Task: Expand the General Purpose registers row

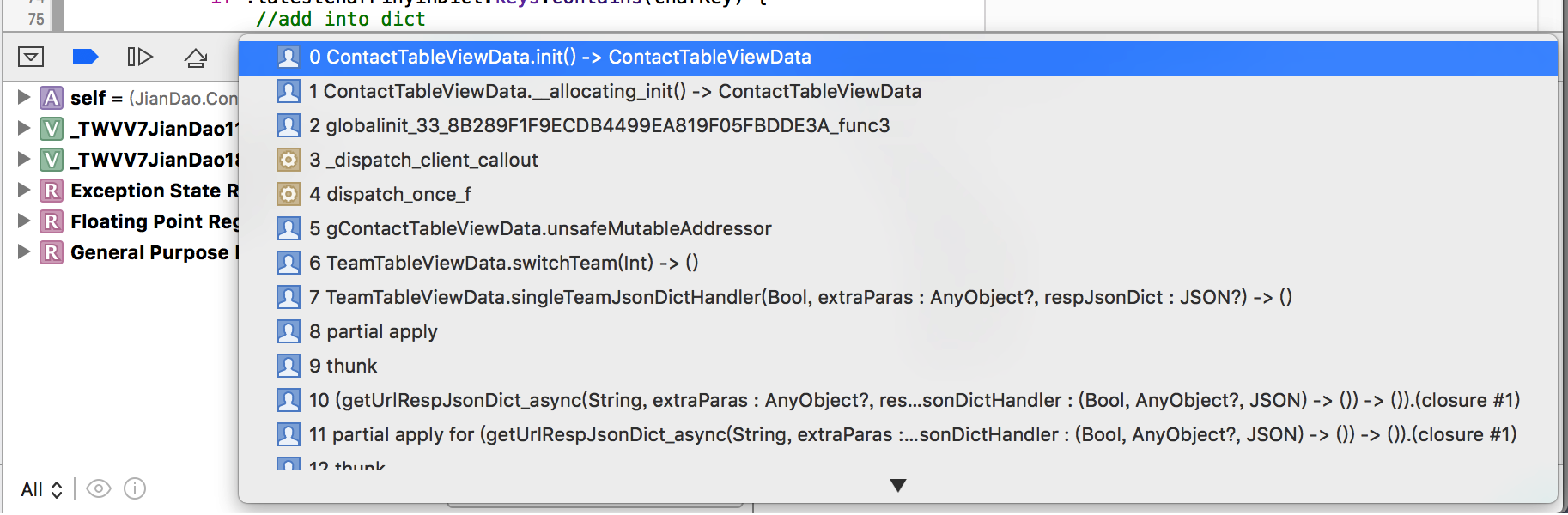Action: coord(24,252)
